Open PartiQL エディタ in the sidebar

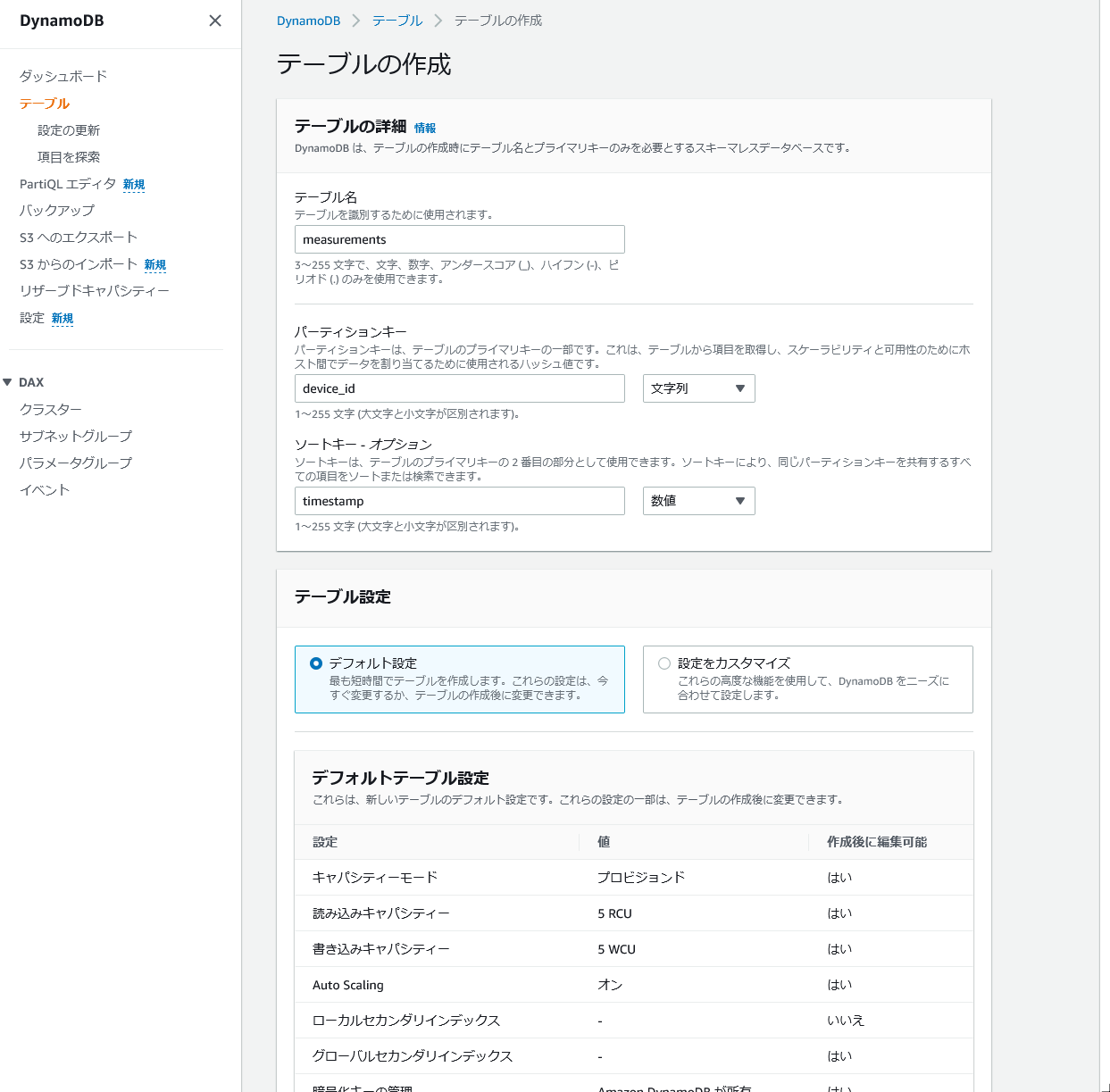point(68,184)
